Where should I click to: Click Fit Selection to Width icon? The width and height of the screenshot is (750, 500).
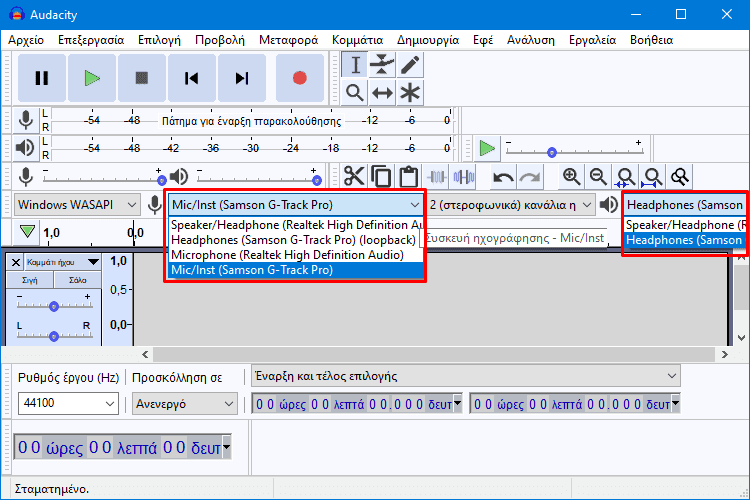626,177
